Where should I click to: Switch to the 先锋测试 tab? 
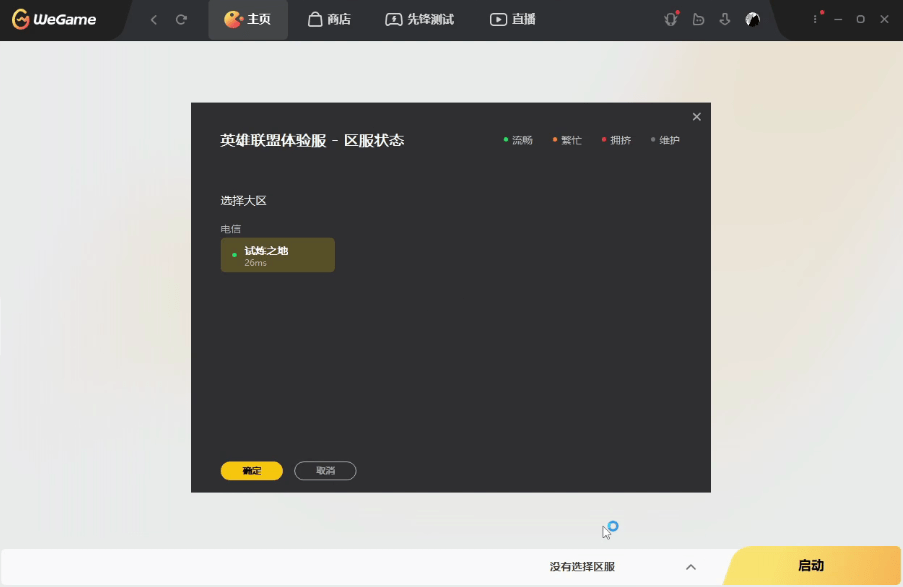click(x=420, y=20)
